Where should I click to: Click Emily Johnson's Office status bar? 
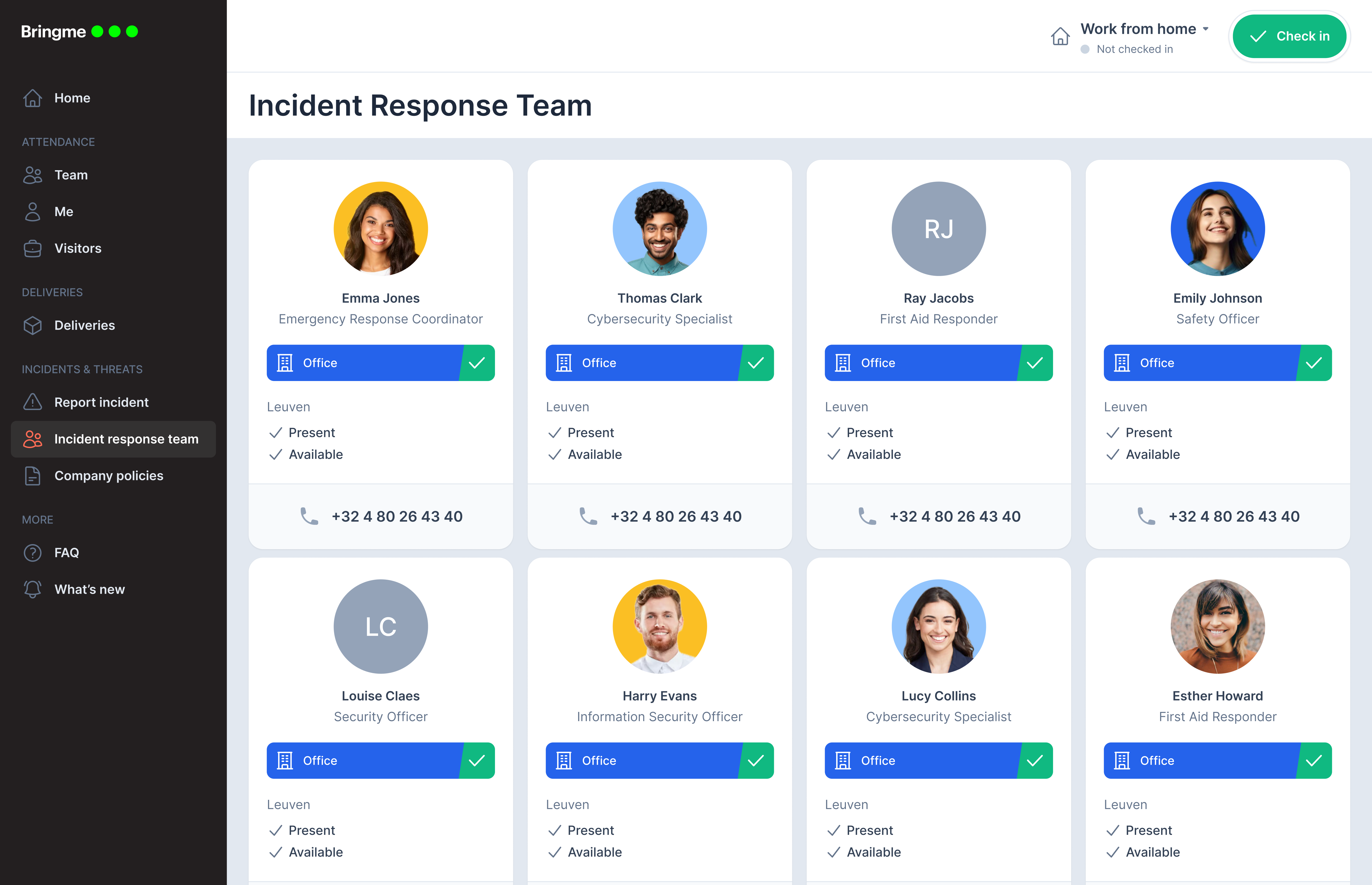click(1218, 363)
